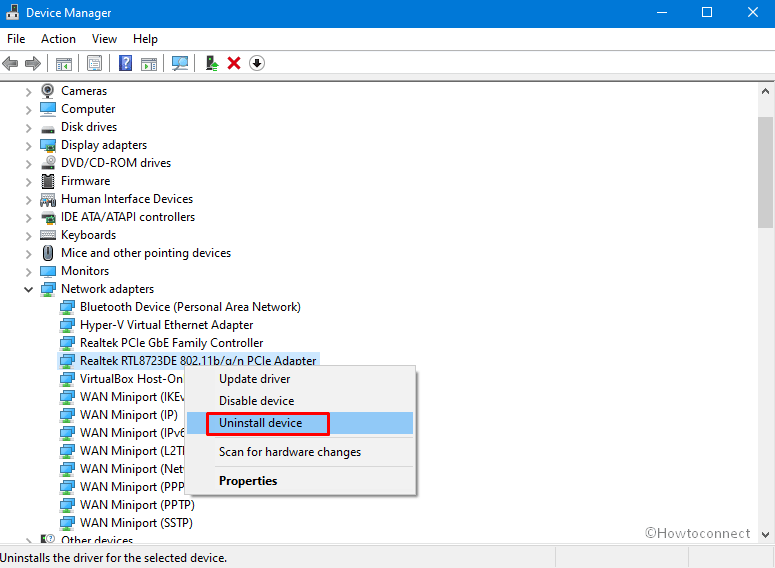The image size is (775, 568).
Task: Click the Network adapters category icon
Action: click(48, 289)
